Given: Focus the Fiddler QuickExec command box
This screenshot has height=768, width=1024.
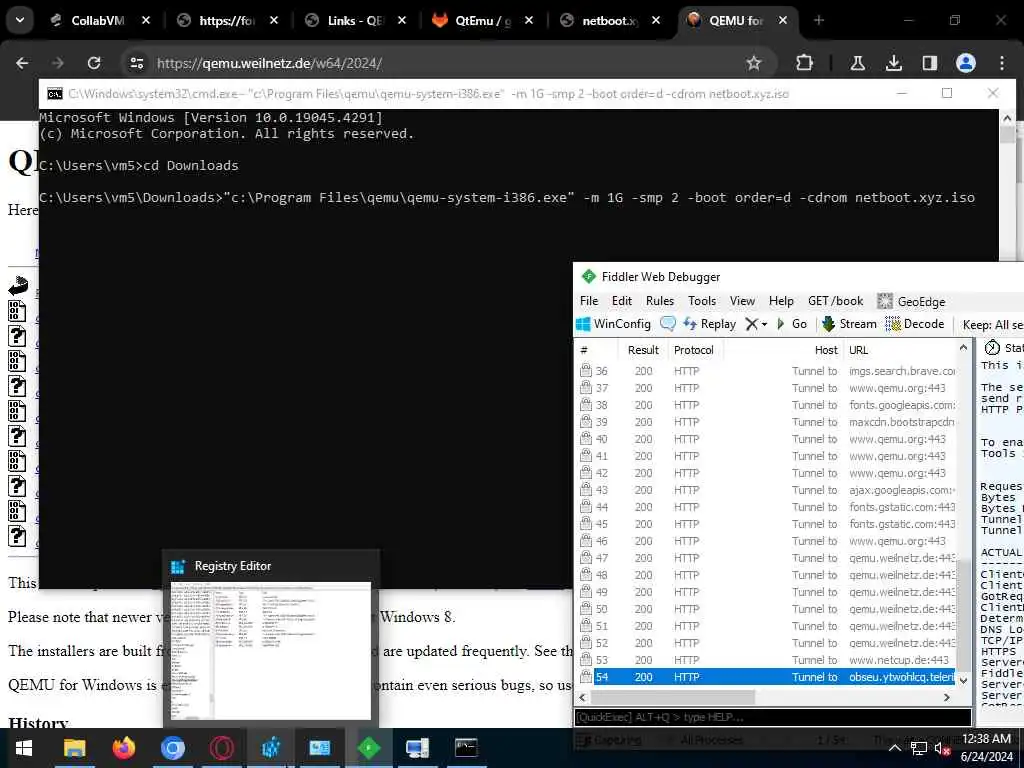Looking at the screenshot, I should [773, 717].
